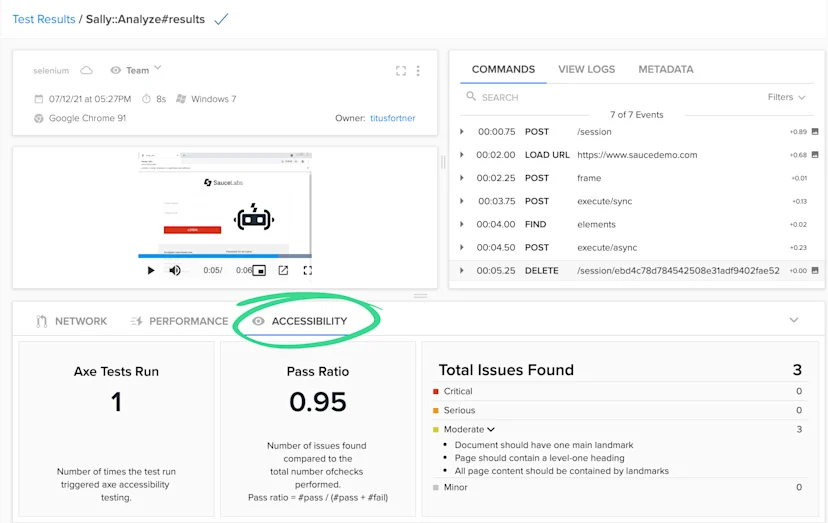828x523 pixels.
Task: Expand the POST execute/async command row
Action: (x=462, y=248)
